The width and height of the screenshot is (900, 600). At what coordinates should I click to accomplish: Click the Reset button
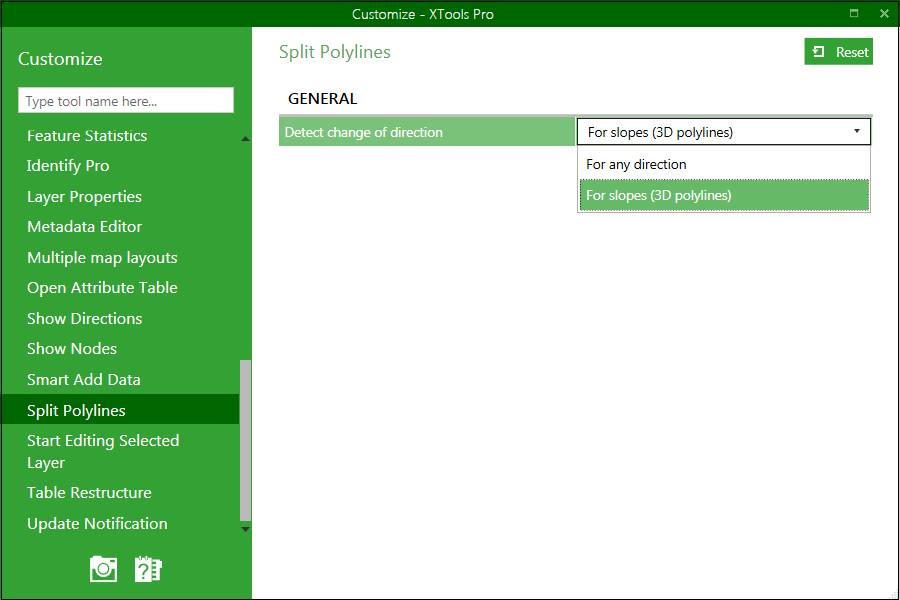pos(838,51)
